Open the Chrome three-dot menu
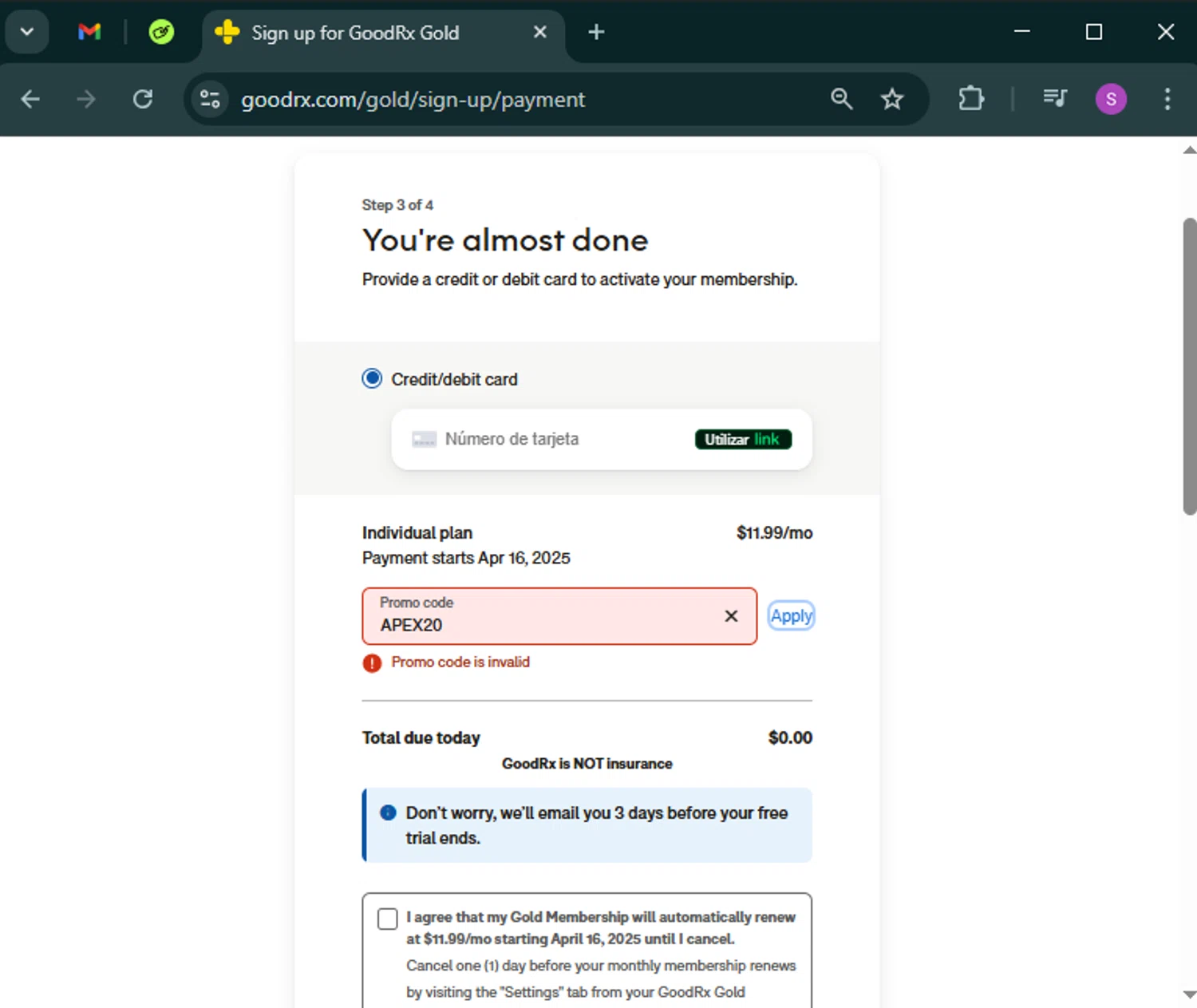The image size is (1197, 1008). 1167,99
